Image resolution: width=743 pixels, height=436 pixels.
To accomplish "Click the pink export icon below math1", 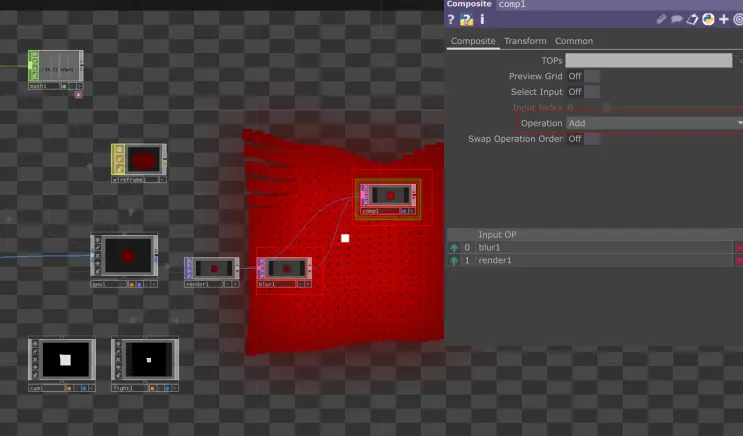I will [x=79, y=95].
